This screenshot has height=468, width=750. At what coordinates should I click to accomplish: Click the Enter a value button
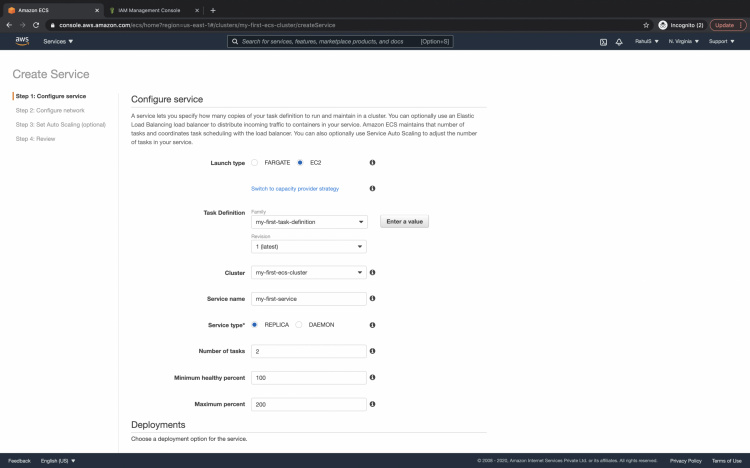coord(405,222)
